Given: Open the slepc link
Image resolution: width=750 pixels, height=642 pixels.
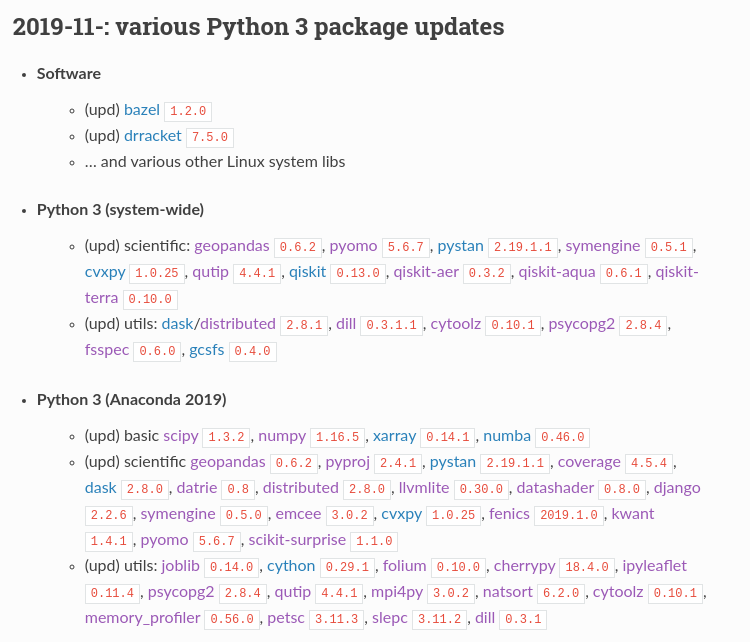Looking at the screenshot, I should pos(390,618).
